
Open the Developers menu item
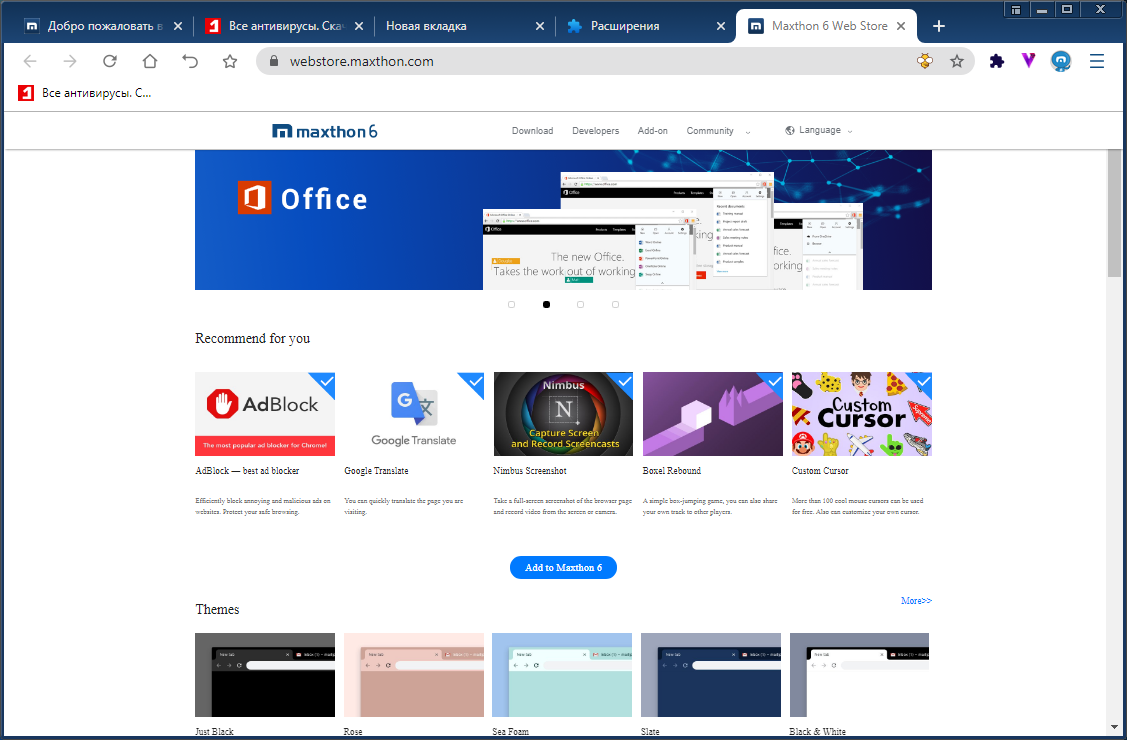click(595, 131)
